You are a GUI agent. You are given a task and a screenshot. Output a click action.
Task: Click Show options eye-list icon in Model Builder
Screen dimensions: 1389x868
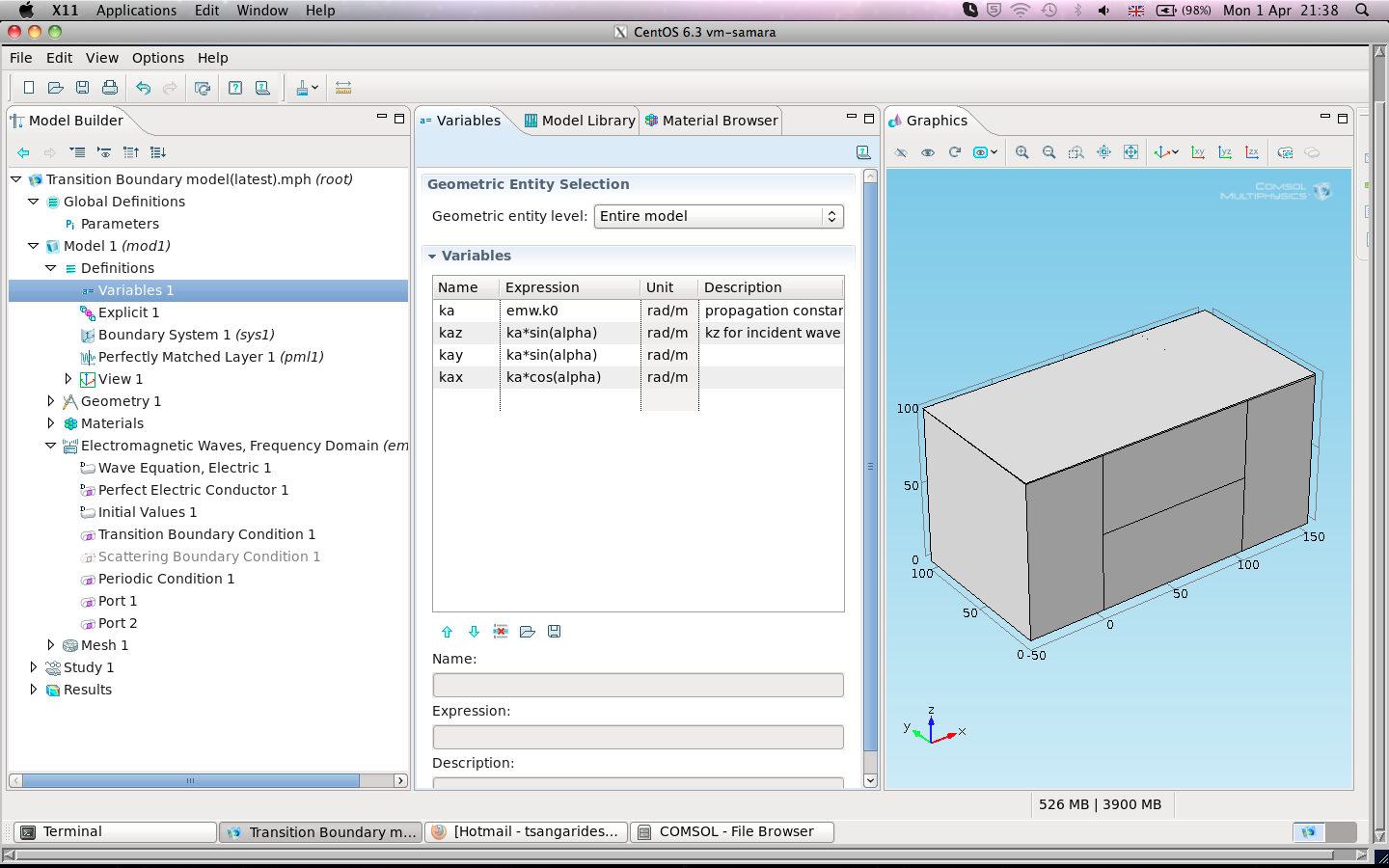[104, 152]
